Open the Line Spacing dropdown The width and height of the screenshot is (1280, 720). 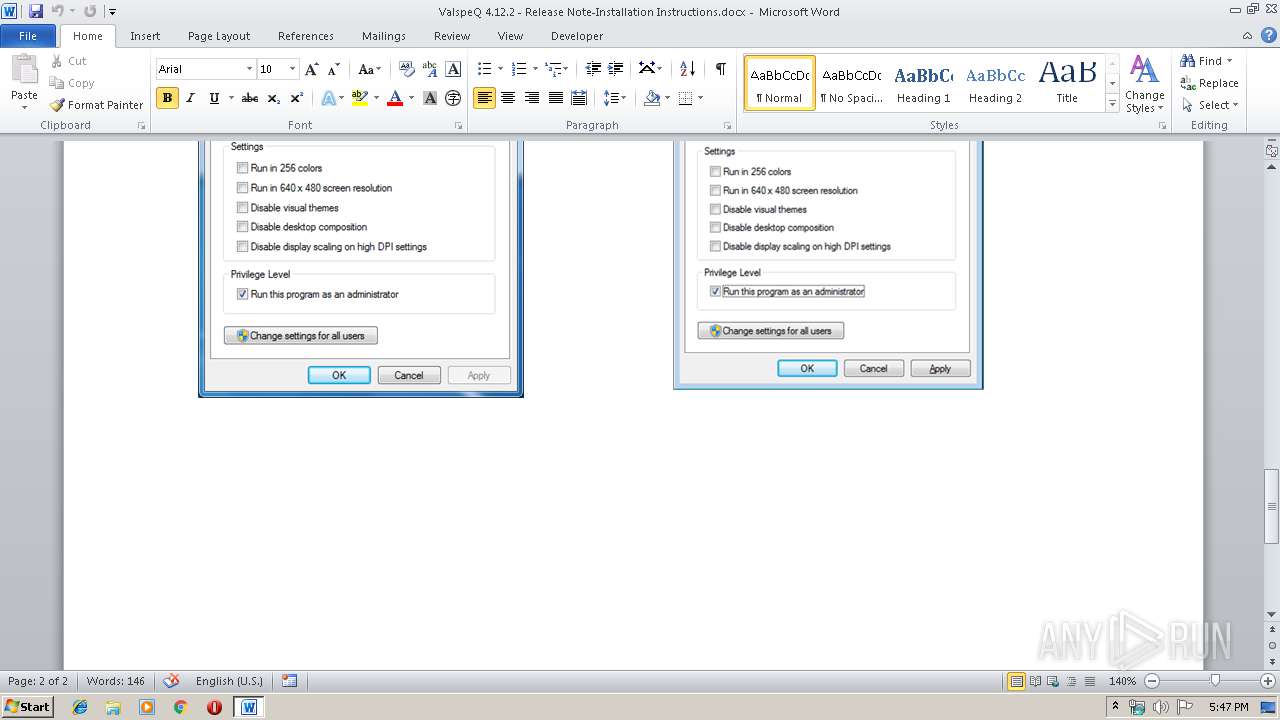click(x=615, y=98)
